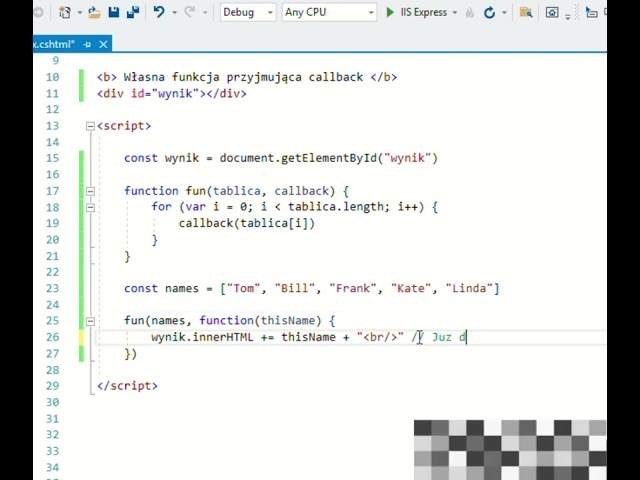Click the "Frank" string in names array
Viewport: 640px width, 480px height.
pos(356,289)
